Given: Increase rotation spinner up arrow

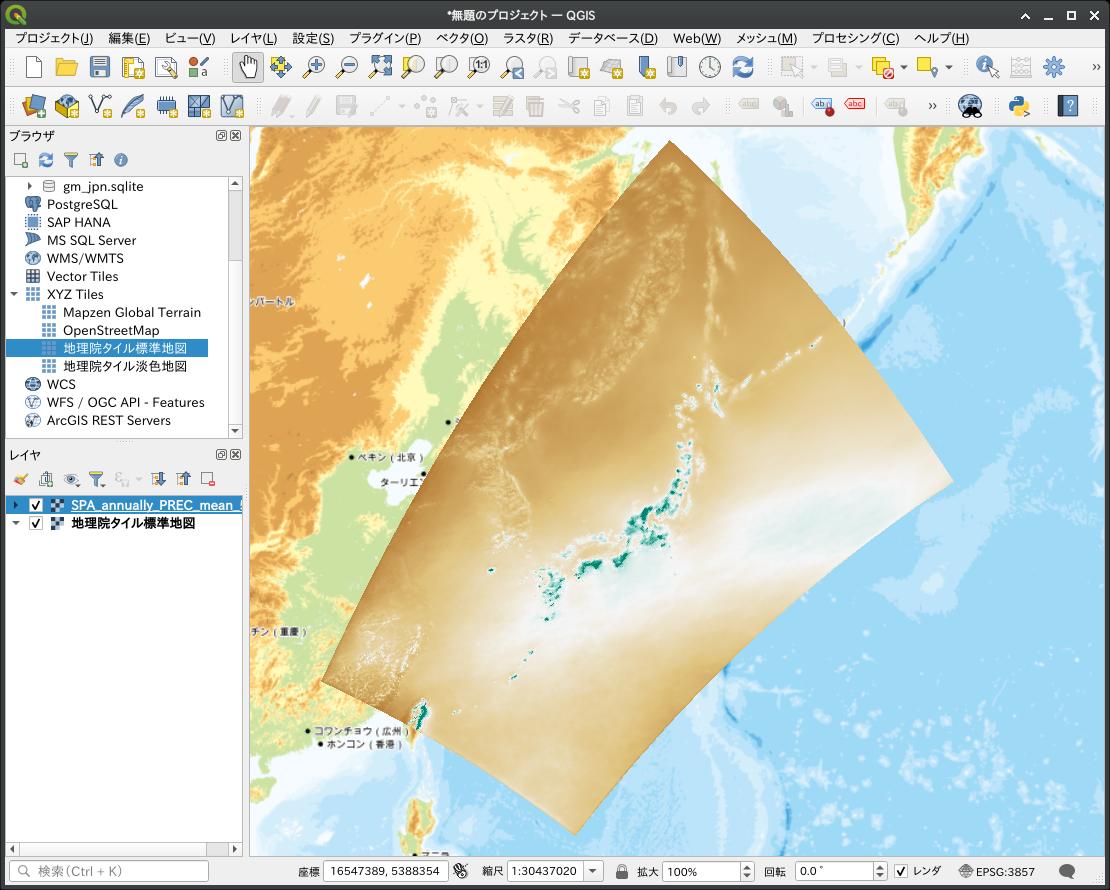Looking at the screenshot, I should tap(880, 867).
